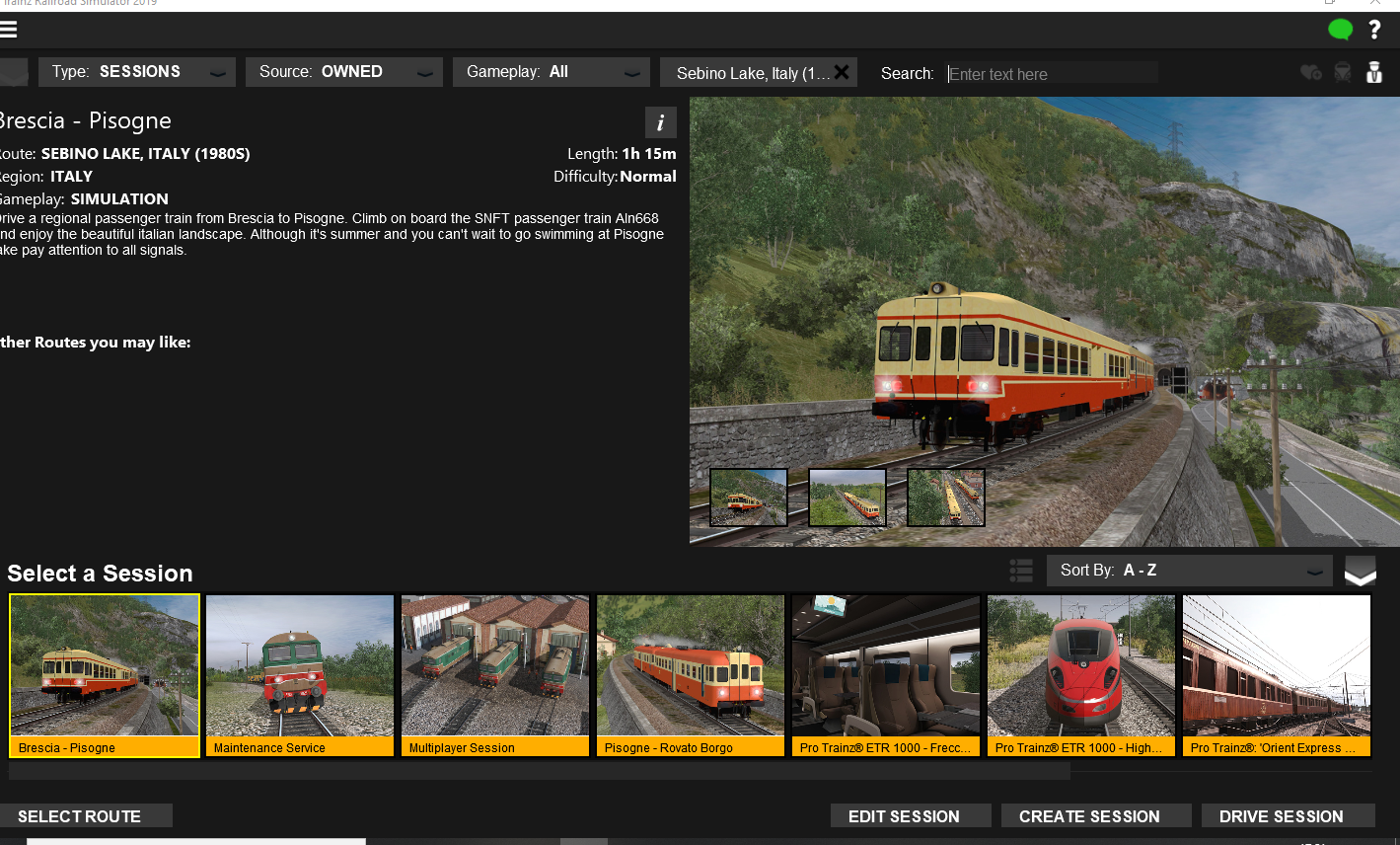This screenshot has width=1400, height=845.
Task: Click the add-to-favorites heart icon
Action: [x=1310, y=72]
